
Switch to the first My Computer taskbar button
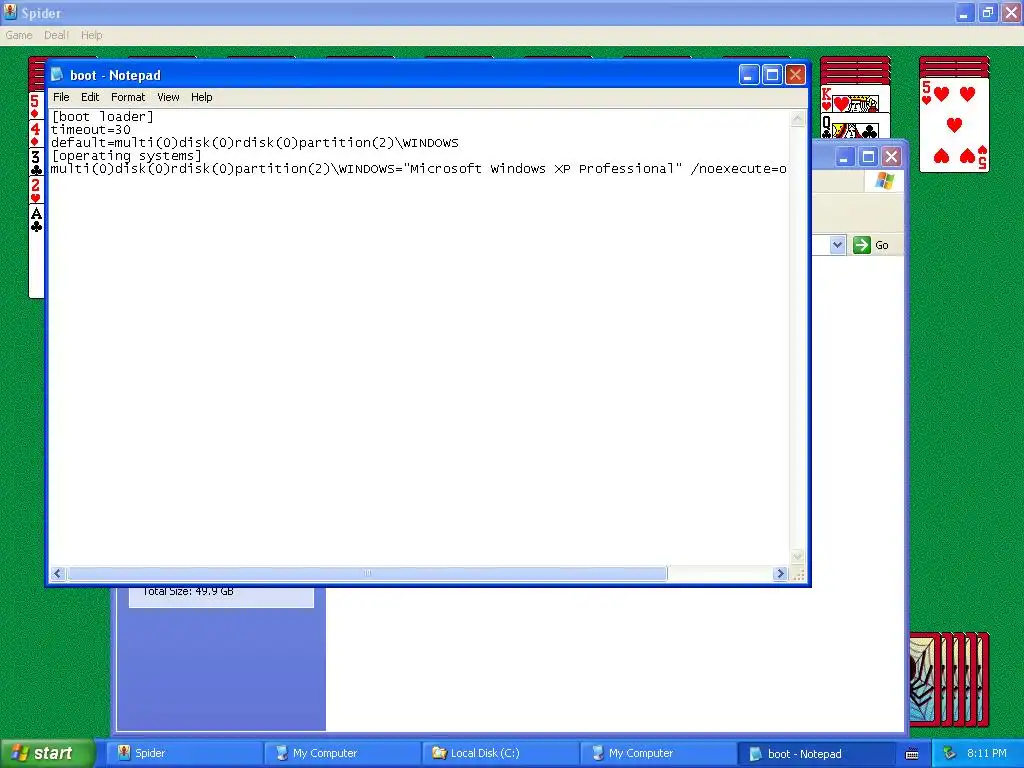point(343,753)
